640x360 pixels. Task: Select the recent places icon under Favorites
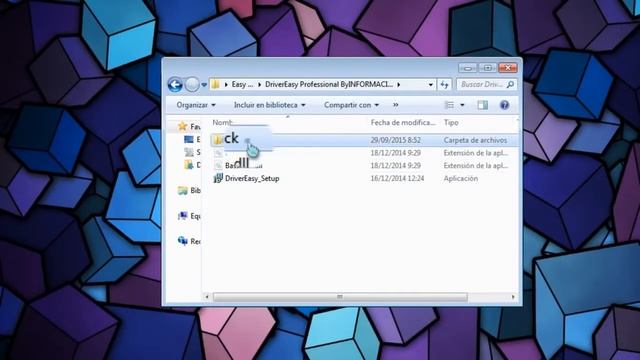click(x=189, y=152)
